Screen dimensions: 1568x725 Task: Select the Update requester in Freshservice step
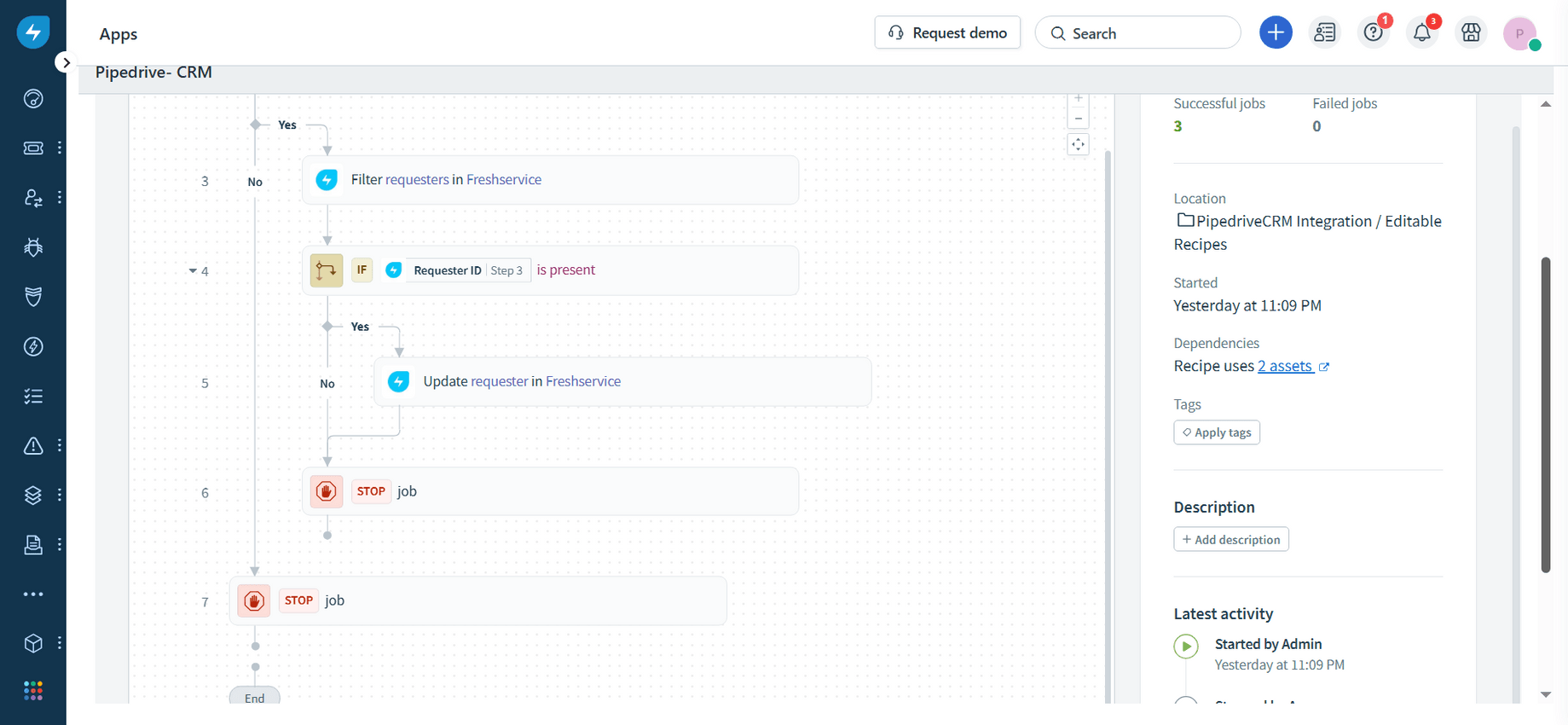622,381
